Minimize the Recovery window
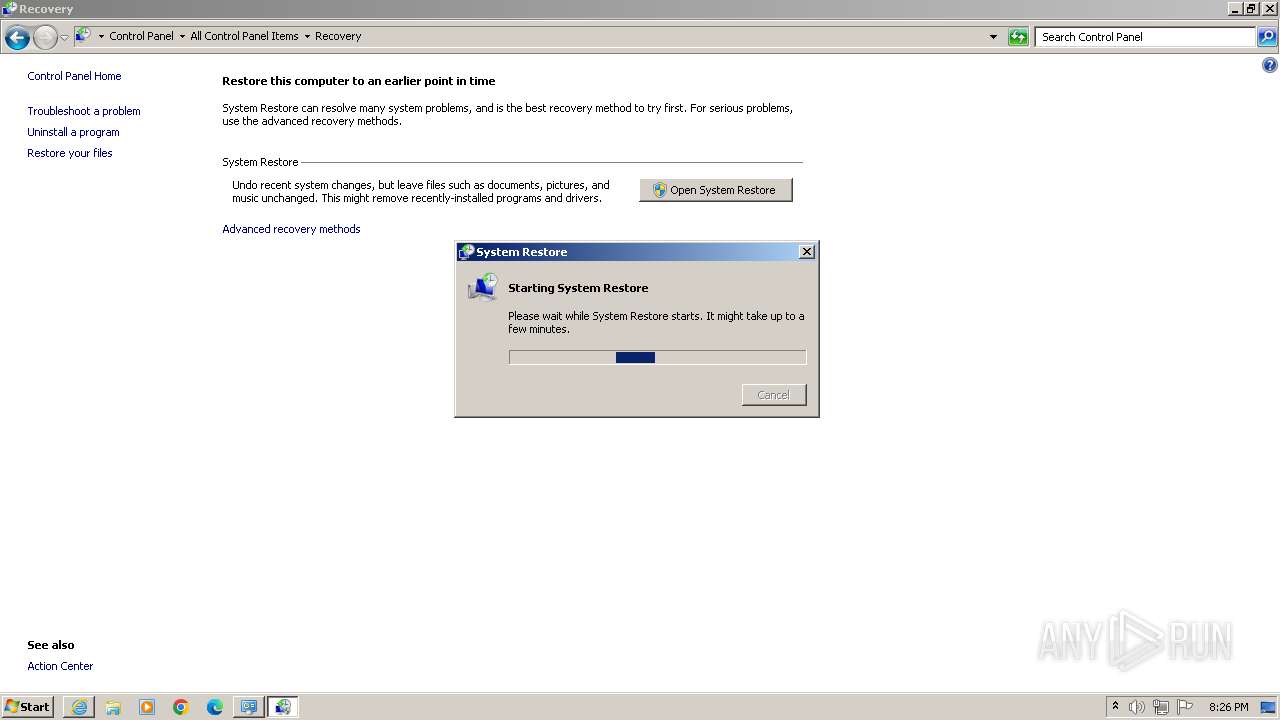The width and height of the screenshot is (1280, 720). [1236, 9]
